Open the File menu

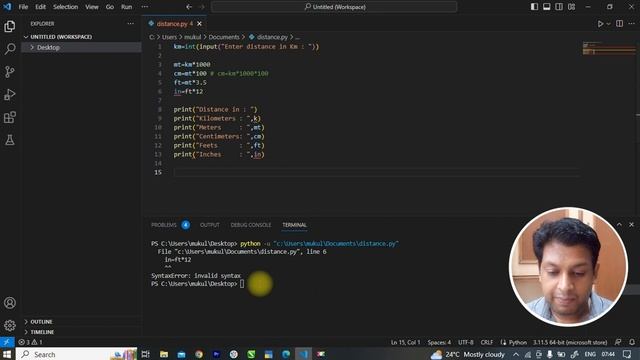23,7
